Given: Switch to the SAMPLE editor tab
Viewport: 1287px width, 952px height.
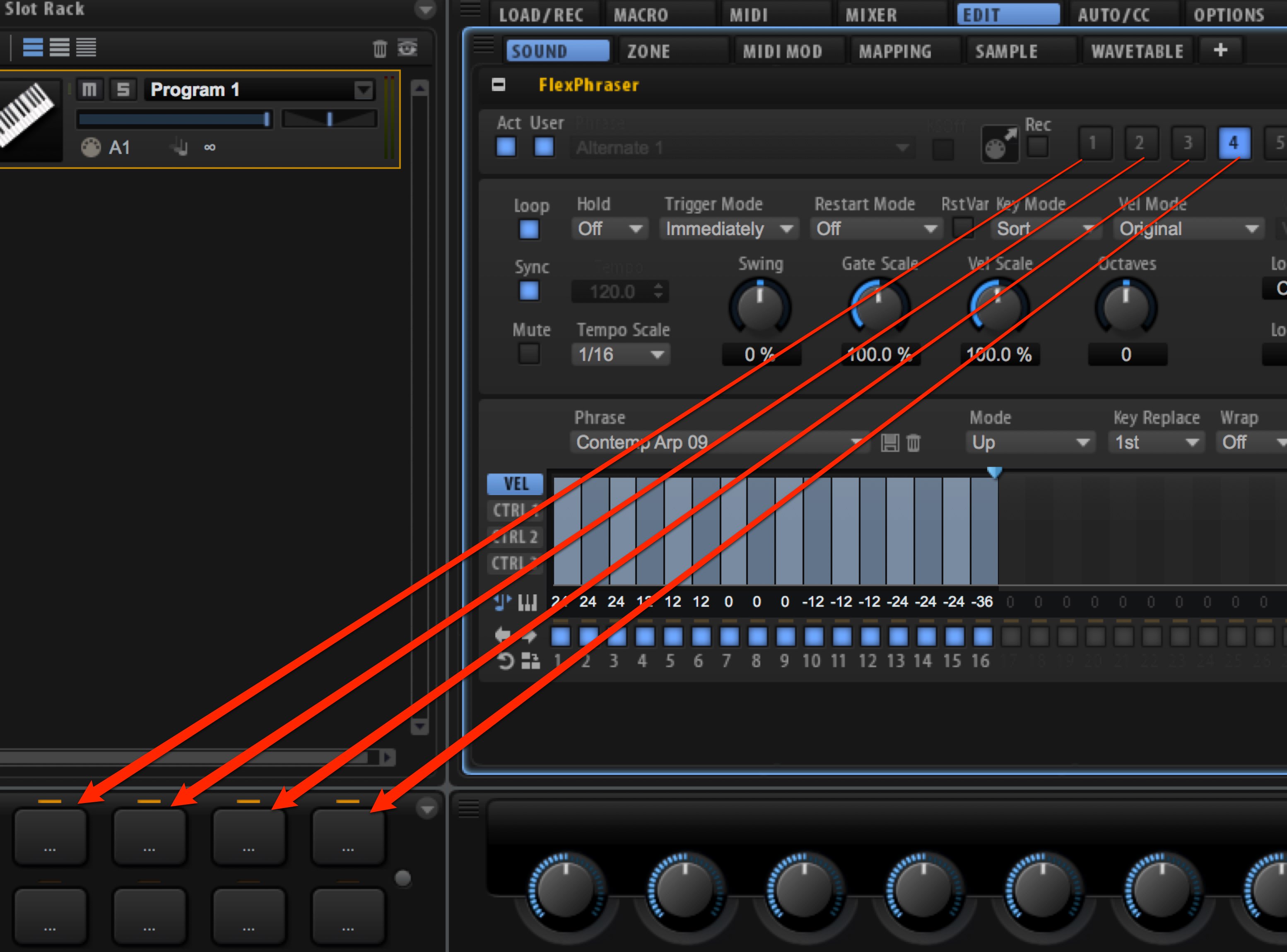Looking at the screenshot, I should [1006, 51].
